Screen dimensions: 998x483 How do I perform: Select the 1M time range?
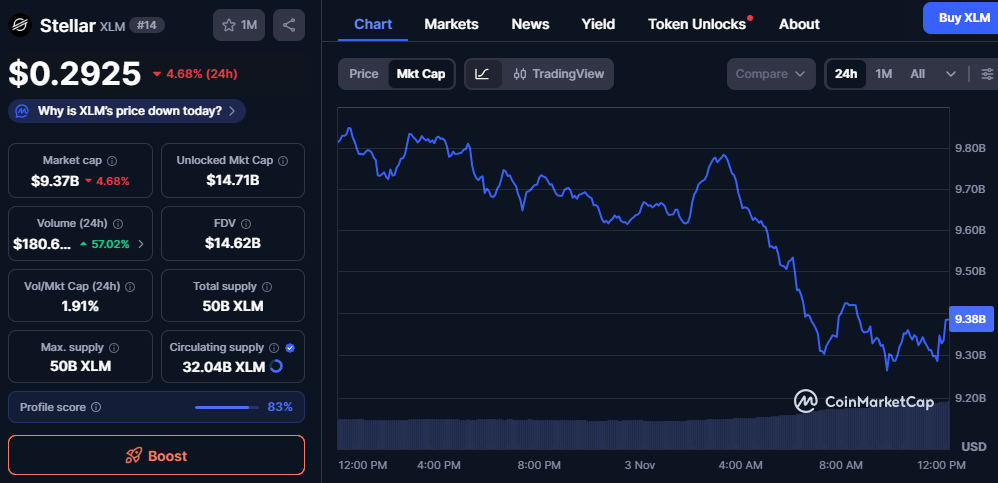click(884, 74)
